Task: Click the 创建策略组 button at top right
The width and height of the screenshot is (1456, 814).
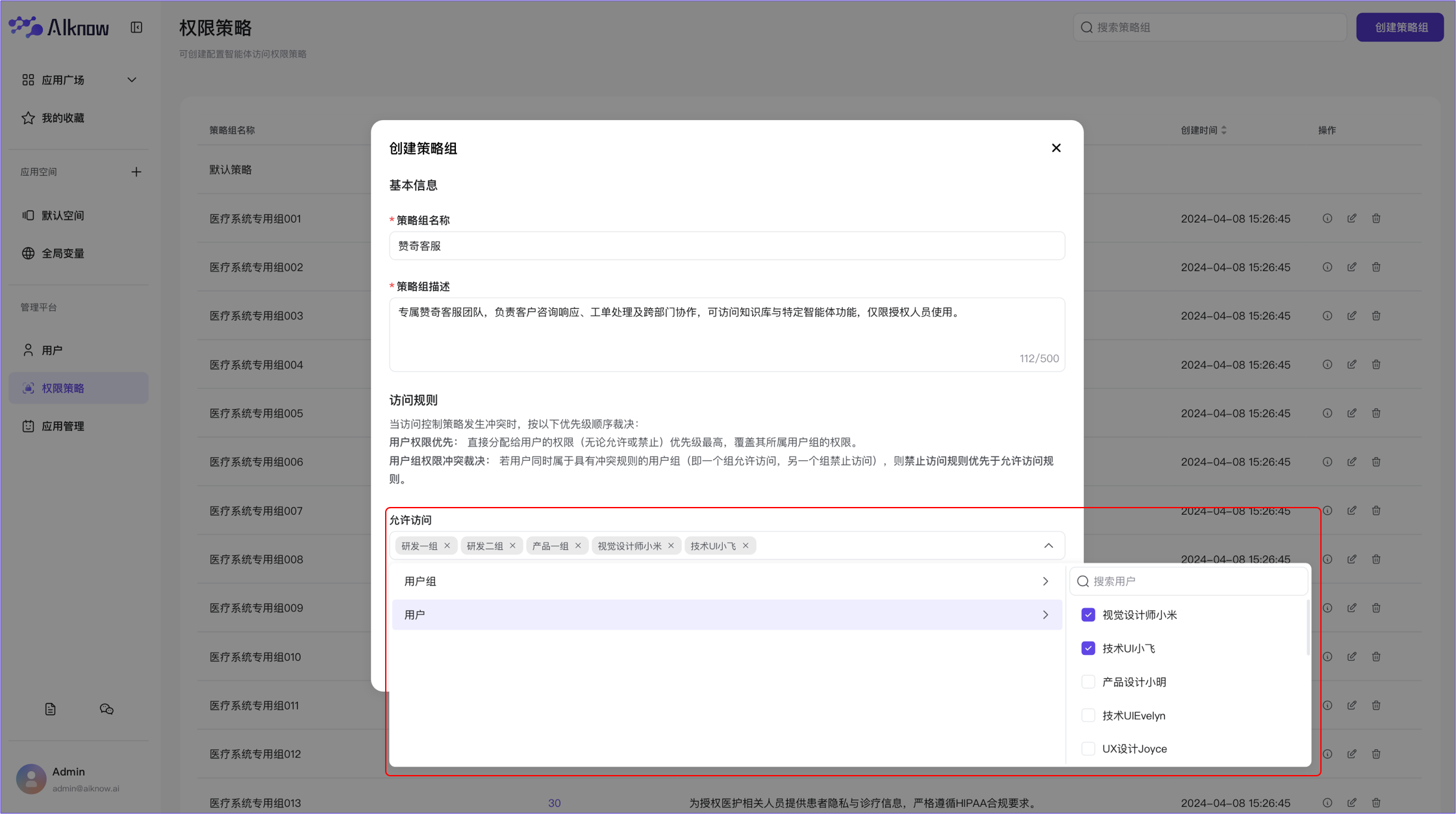Action: click(1400, 27)
